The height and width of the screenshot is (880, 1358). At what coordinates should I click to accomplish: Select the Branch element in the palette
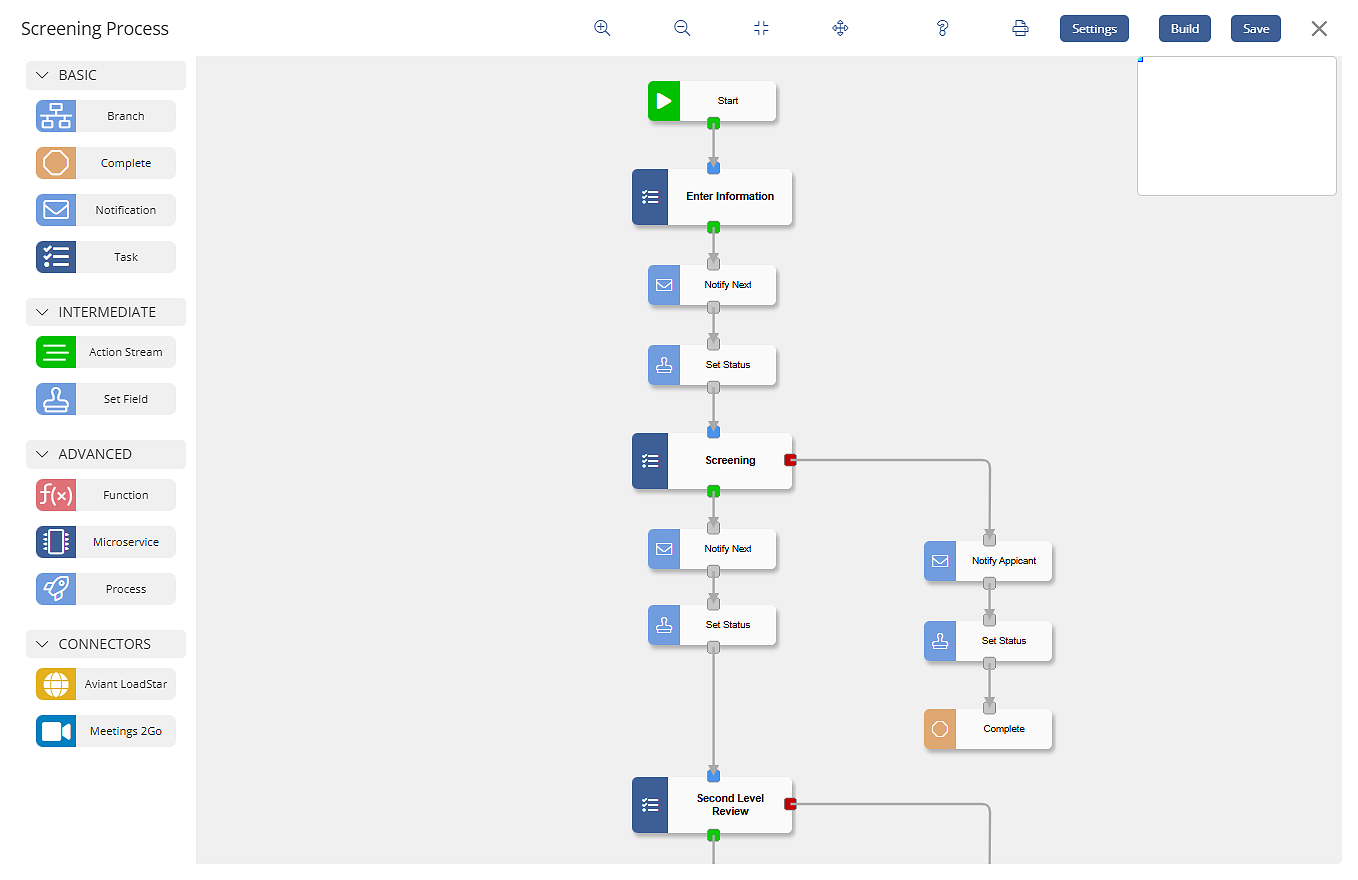point(106,116)
